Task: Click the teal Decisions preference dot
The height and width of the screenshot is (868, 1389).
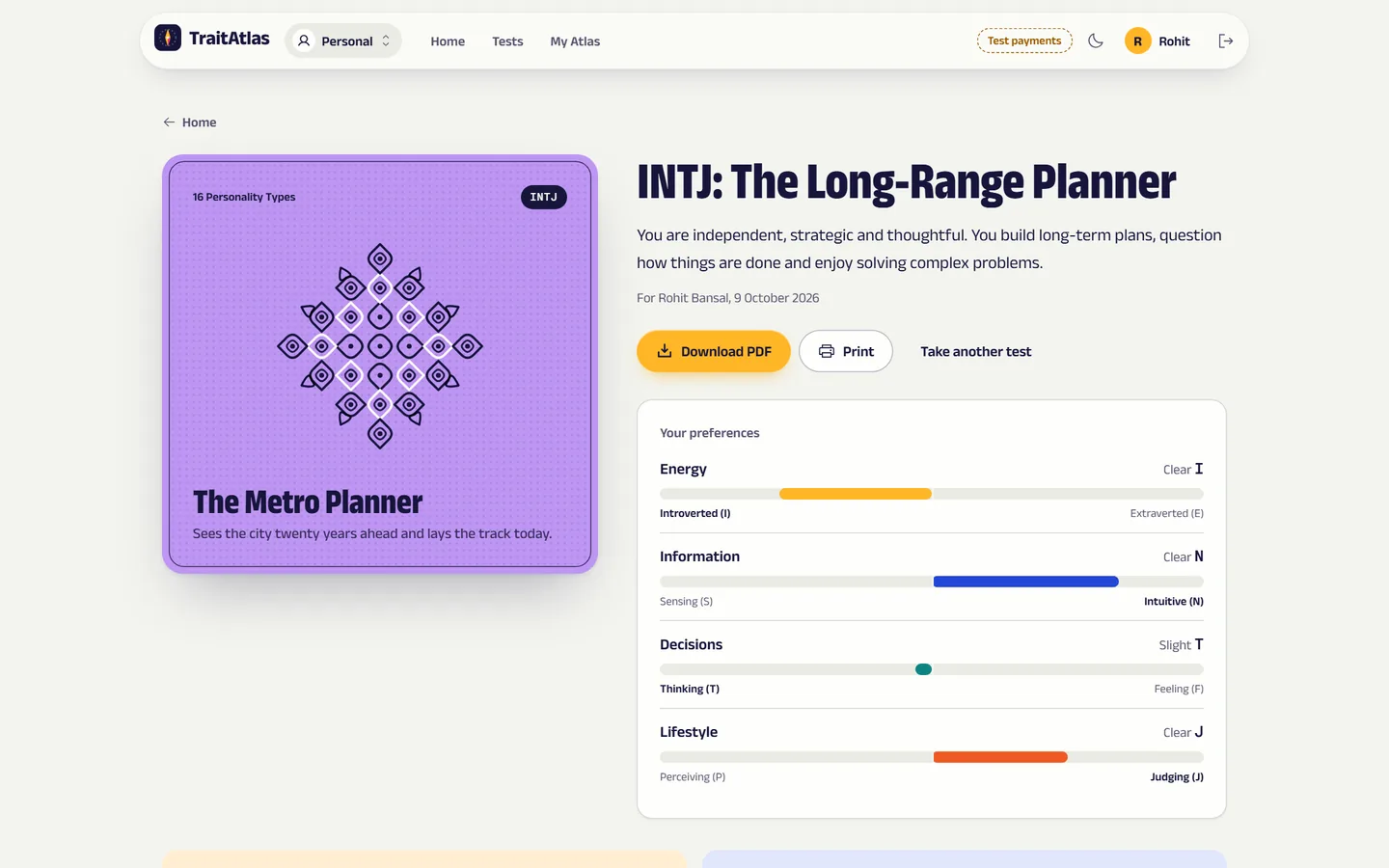Action: pyautogui.click(x=923, y=669)
